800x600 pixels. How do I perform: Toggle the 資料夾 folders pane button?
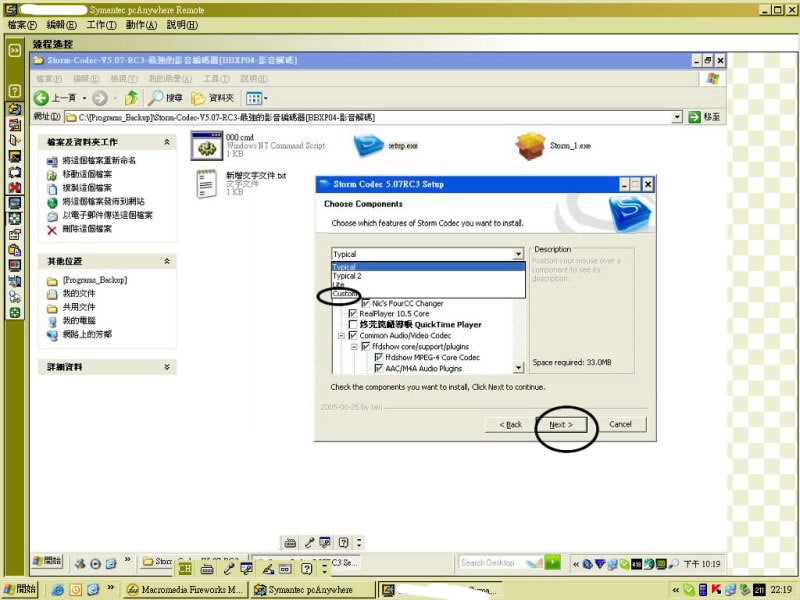212,98
